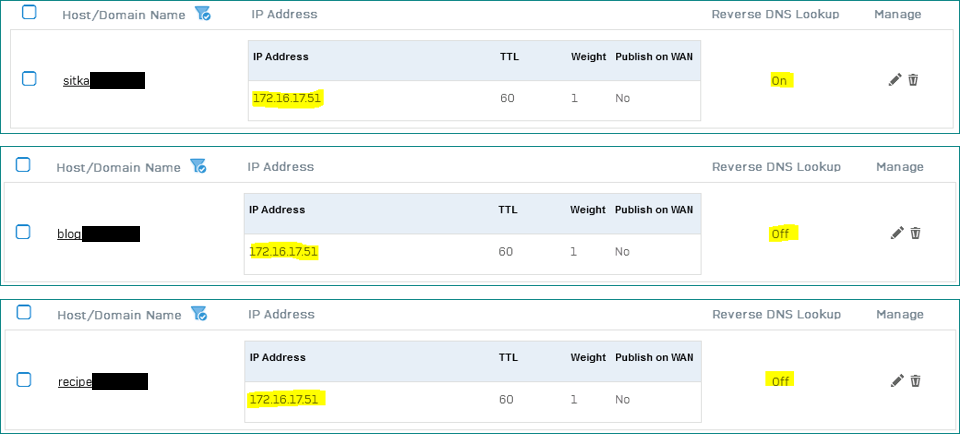
Task: Check the sitka row checkbox
Action: [29, 78]
